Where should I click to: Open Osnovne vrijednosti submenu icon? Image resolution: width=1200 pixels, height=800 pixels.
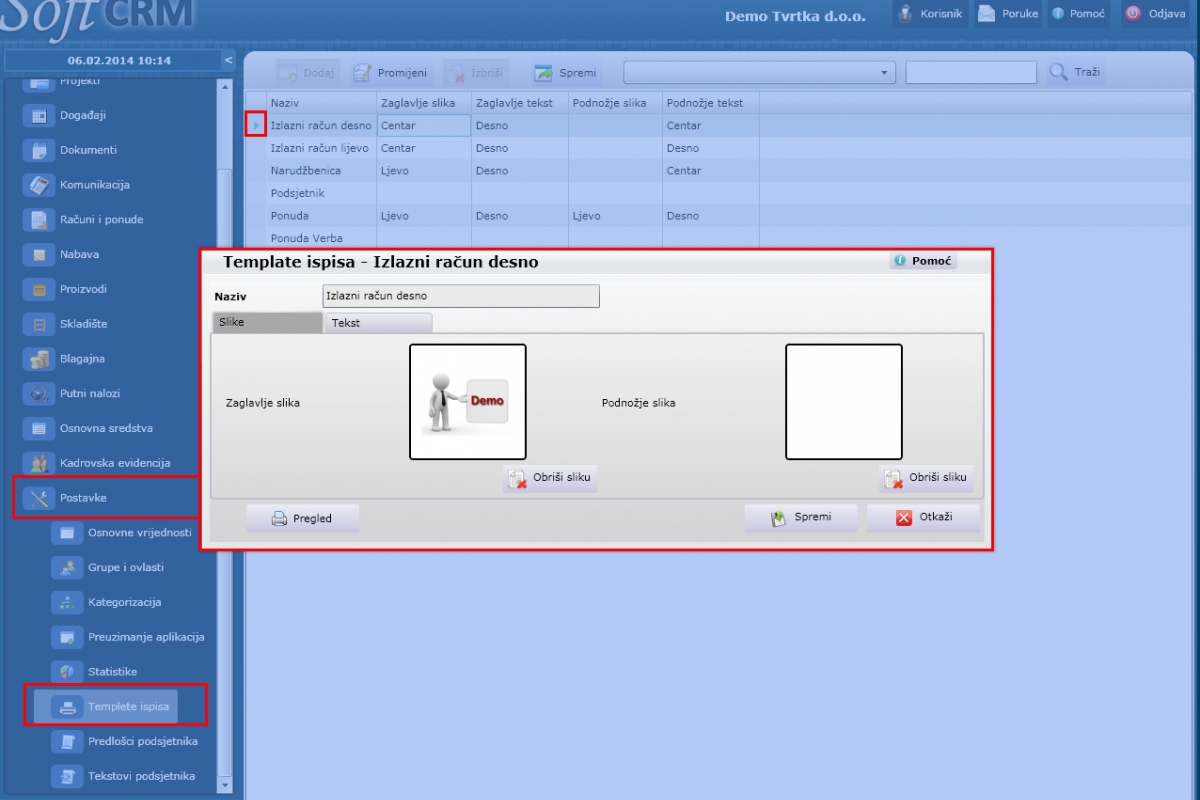pos(68,533)
